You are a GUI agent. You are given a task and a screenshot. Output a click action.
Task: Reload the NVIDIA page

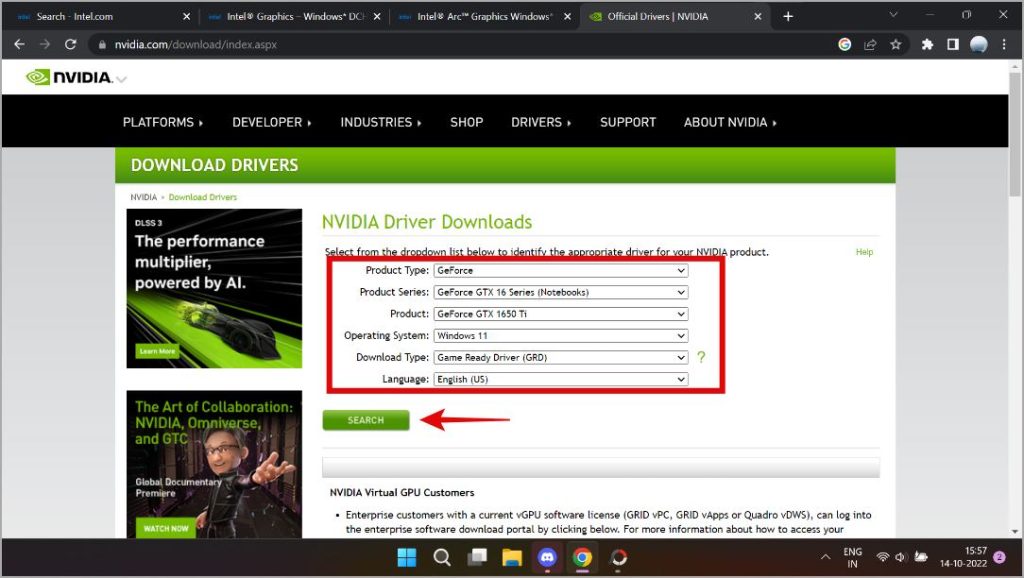(71, 44)
